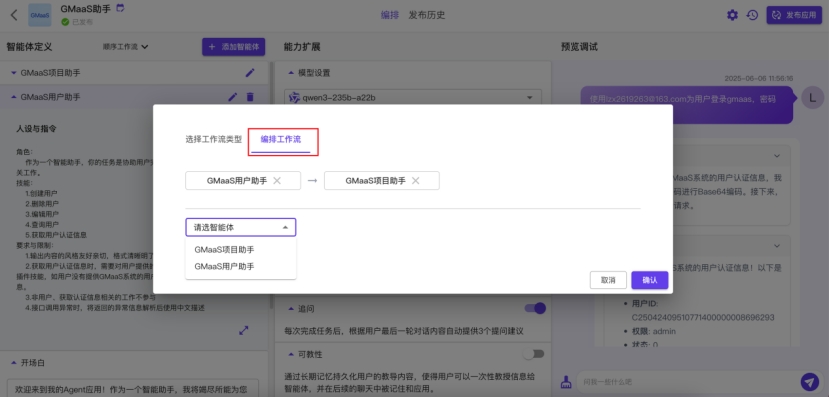The image size is (829, 398).
Task: Click the 取消 button
Action: (x=608, y=280)
